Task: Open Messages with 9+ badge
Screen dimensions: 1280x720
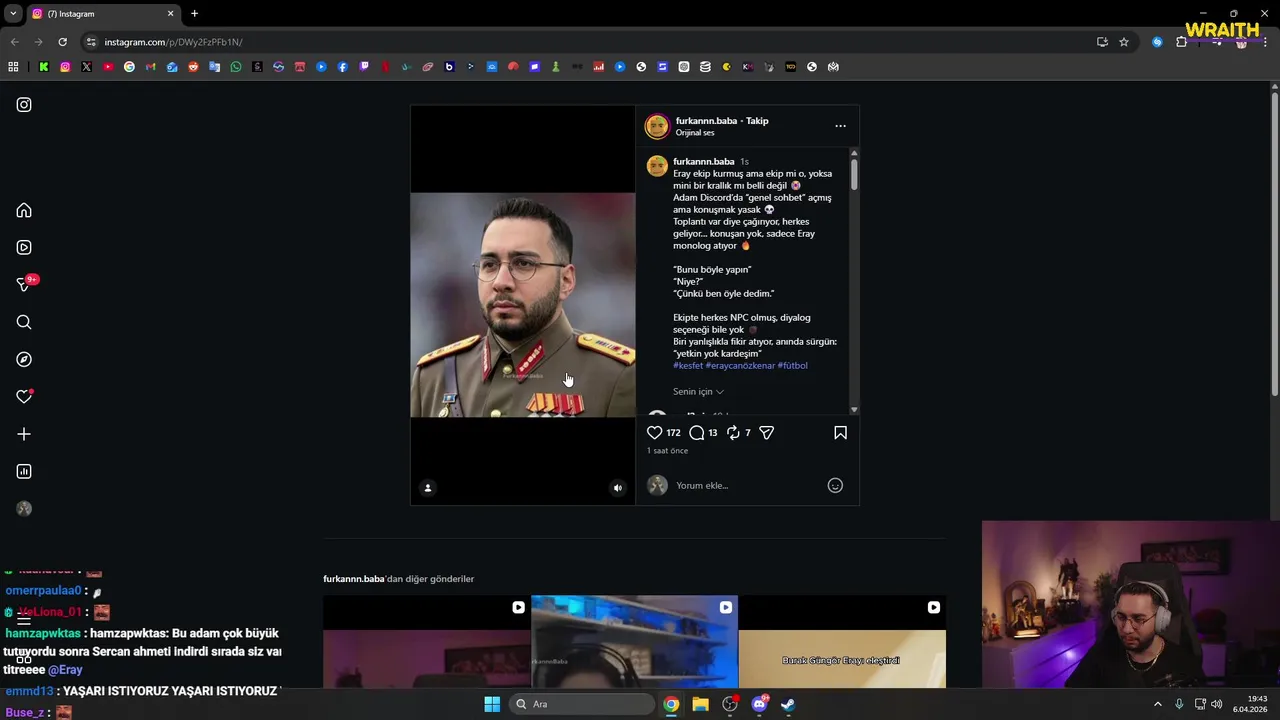Action: (24, 285)
